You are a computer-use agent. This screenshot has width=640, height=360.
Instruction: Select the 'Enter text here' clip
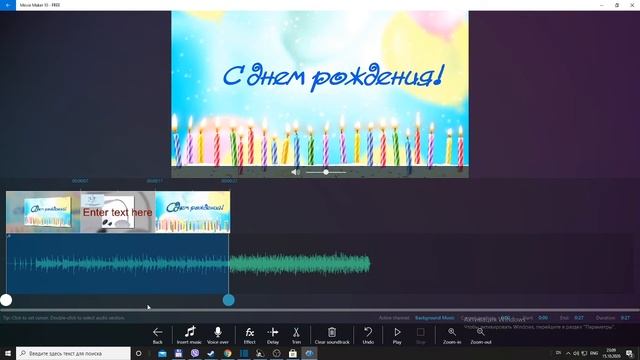(118, 212)
